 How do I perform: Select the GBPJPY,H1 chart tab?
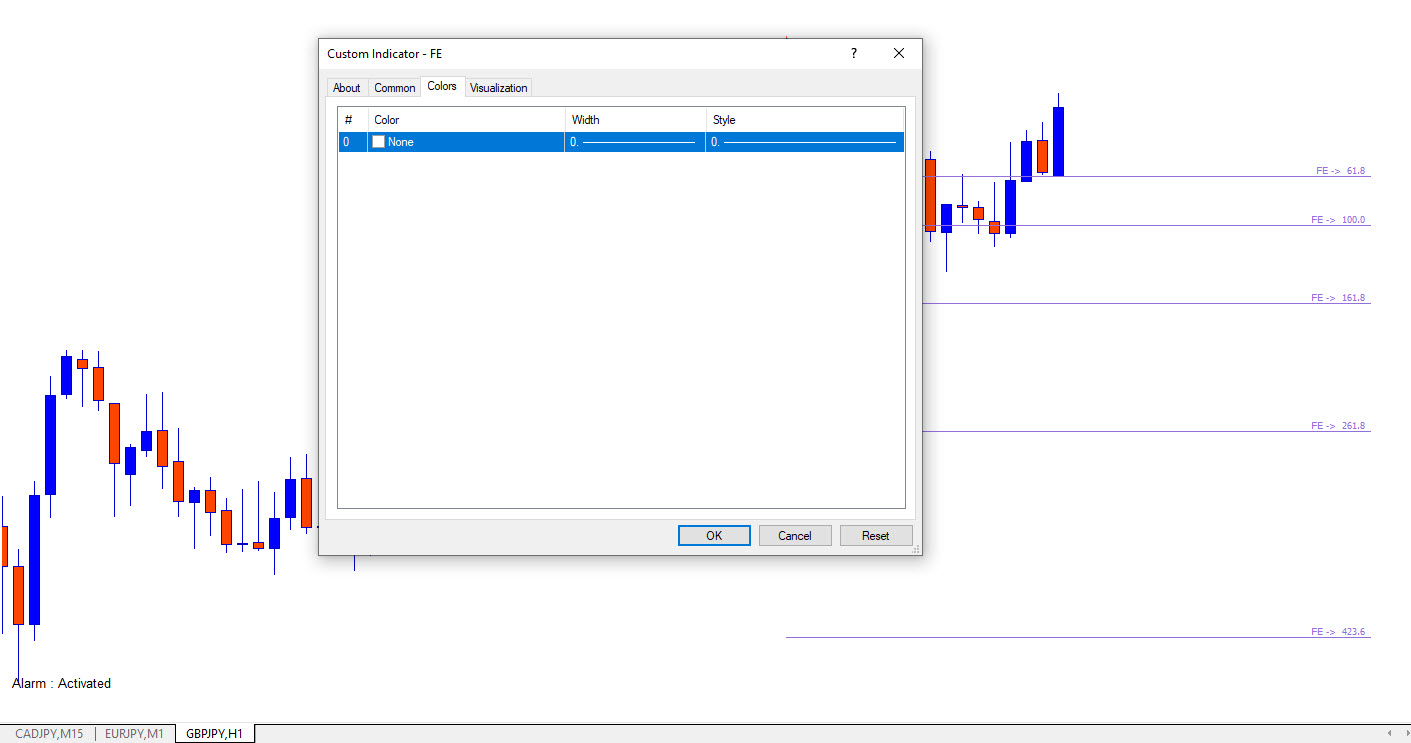point(216,734)
